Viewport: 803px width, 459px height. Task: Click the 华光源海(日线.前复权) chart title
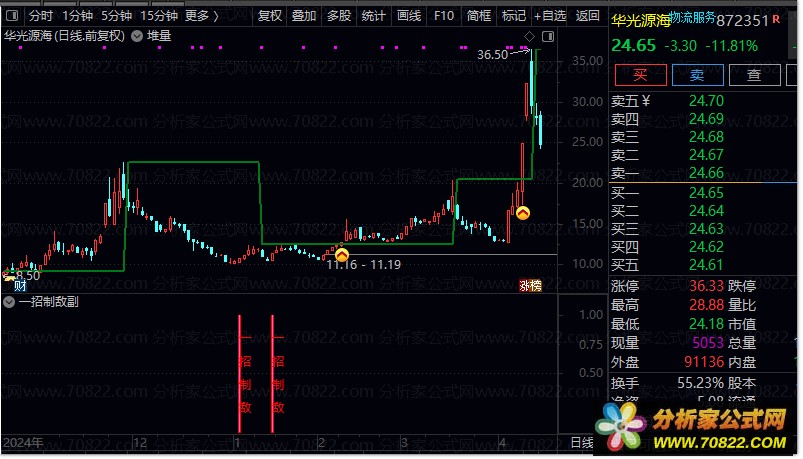click(65, 36)
